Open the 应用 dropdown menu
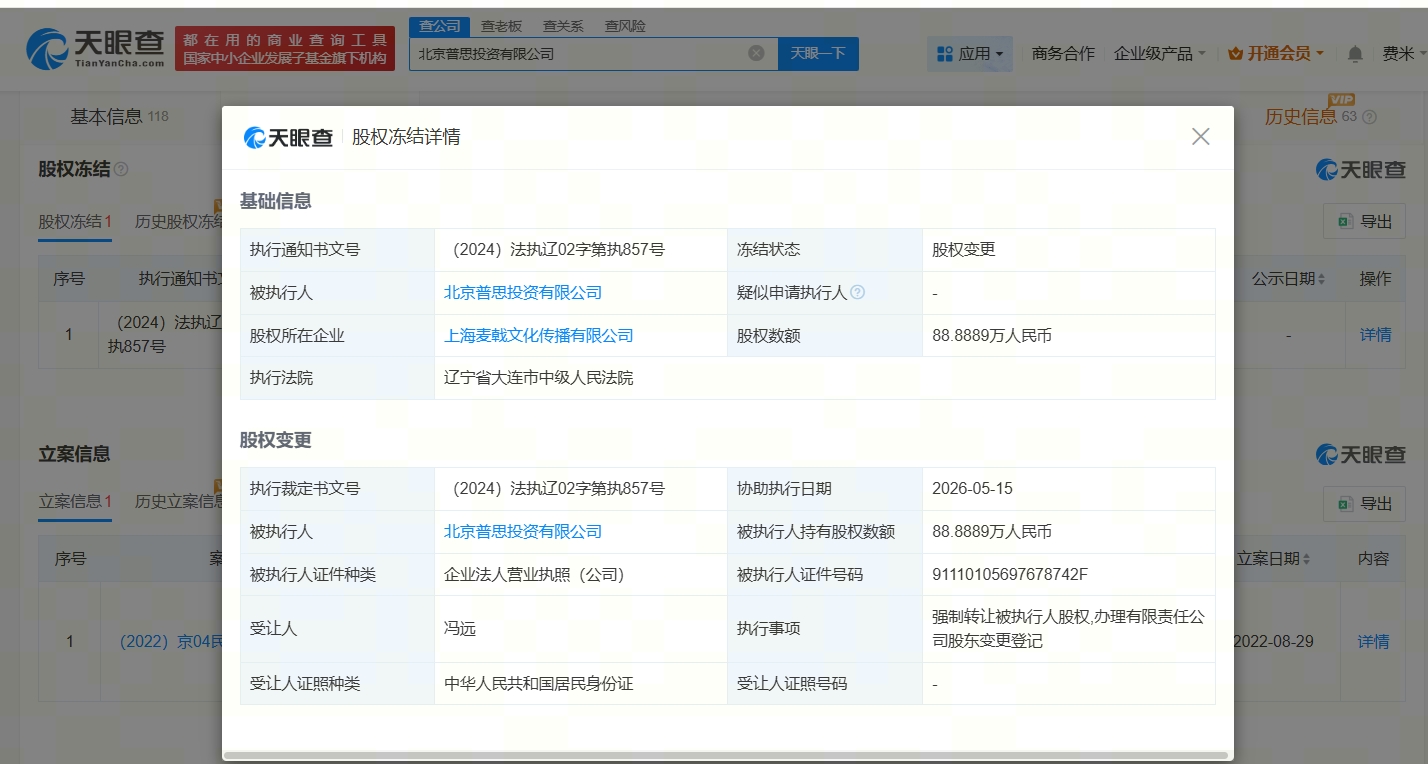Image resolution: width=1428 pixels, height=764 pixels. 970,53
